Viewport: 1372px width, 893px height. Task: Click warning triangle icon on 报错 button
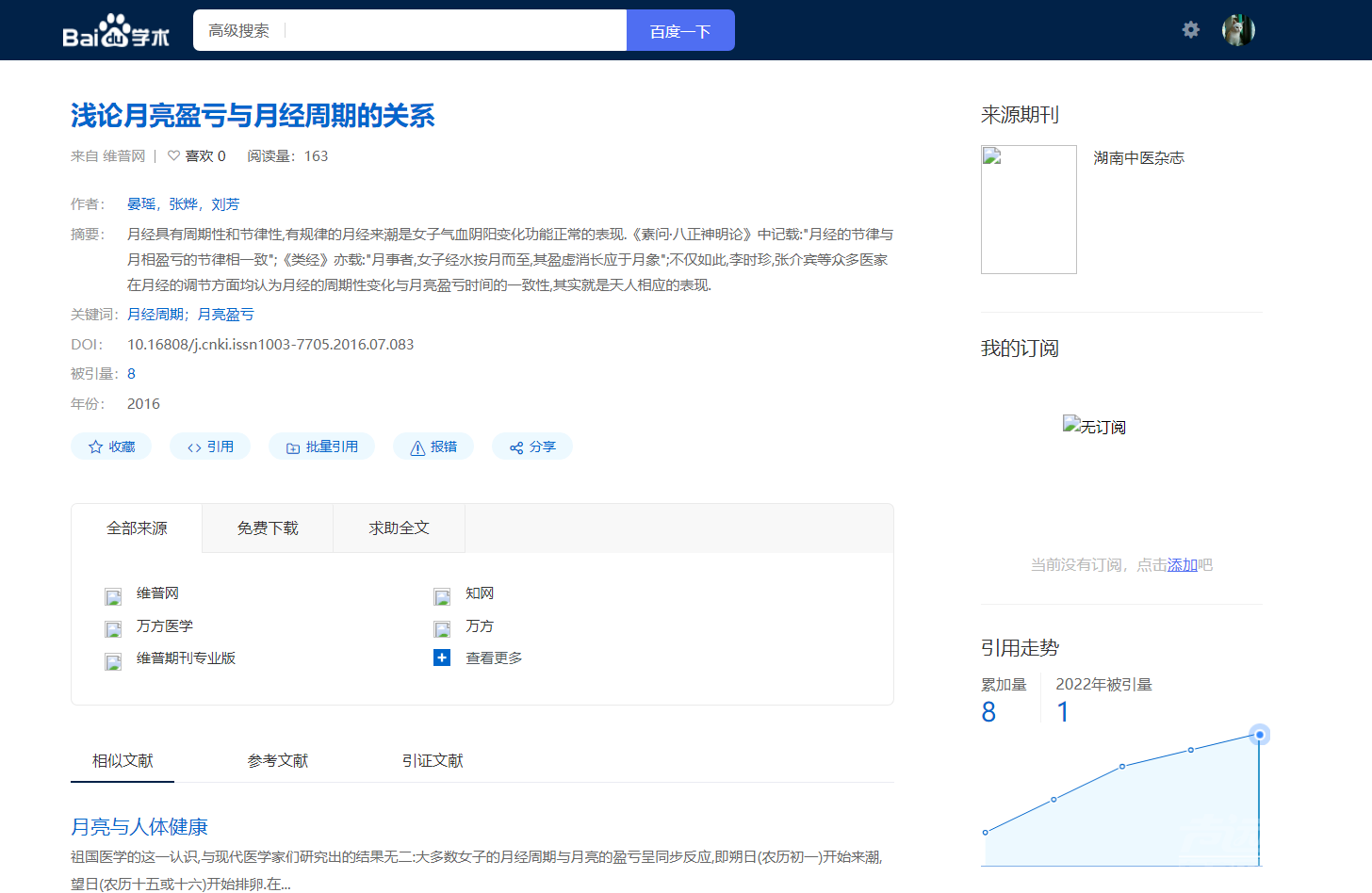pyautogui.click(x=417, y=447)
